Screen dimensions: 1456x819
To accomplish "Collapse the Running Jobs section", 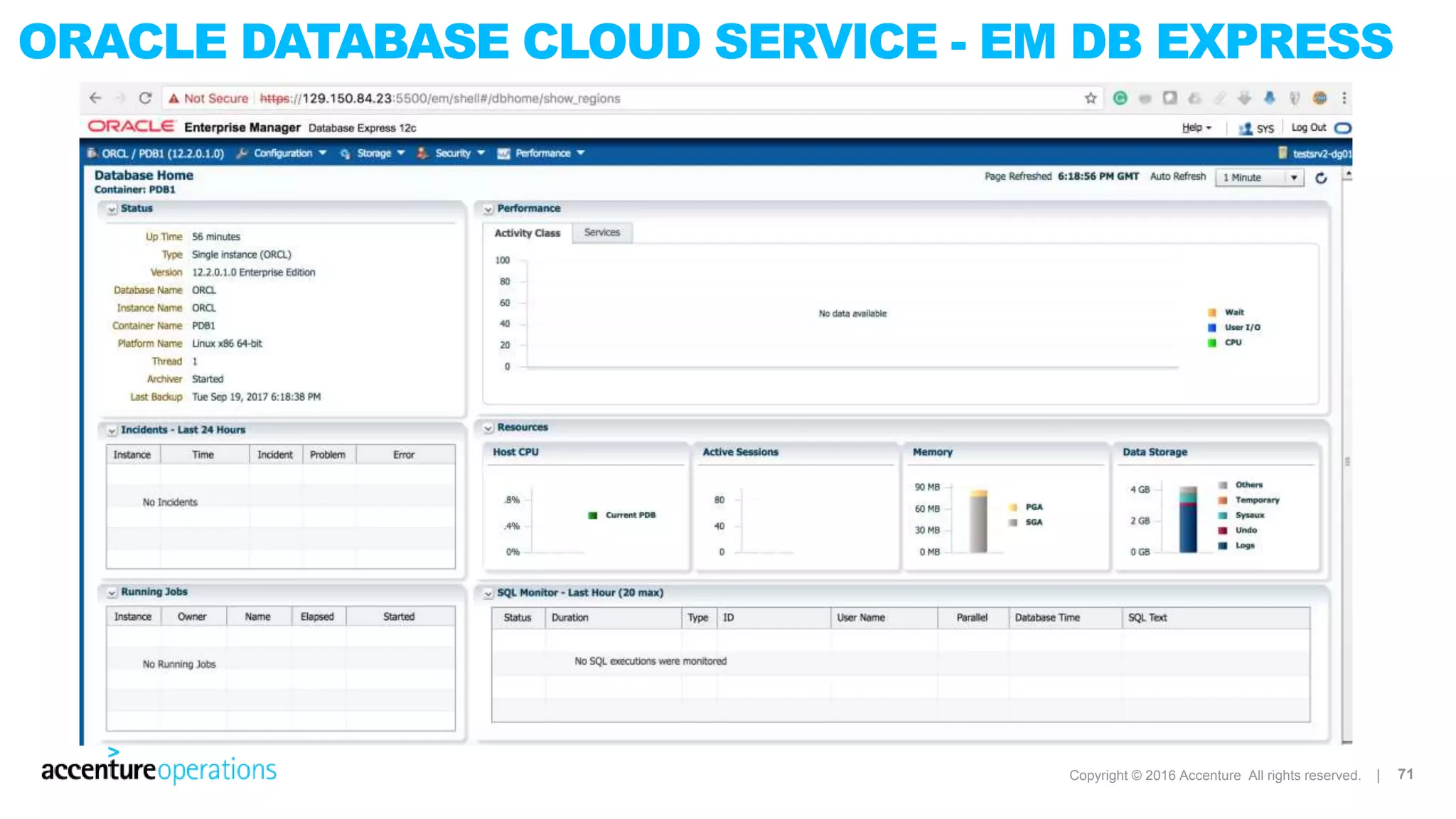I will 112,593.
